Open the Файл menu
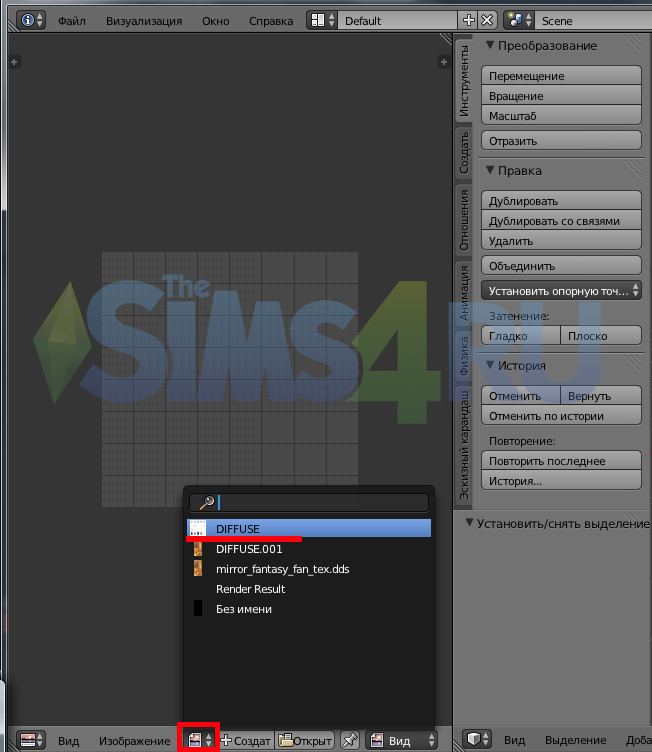 click(x=72, y=20)
